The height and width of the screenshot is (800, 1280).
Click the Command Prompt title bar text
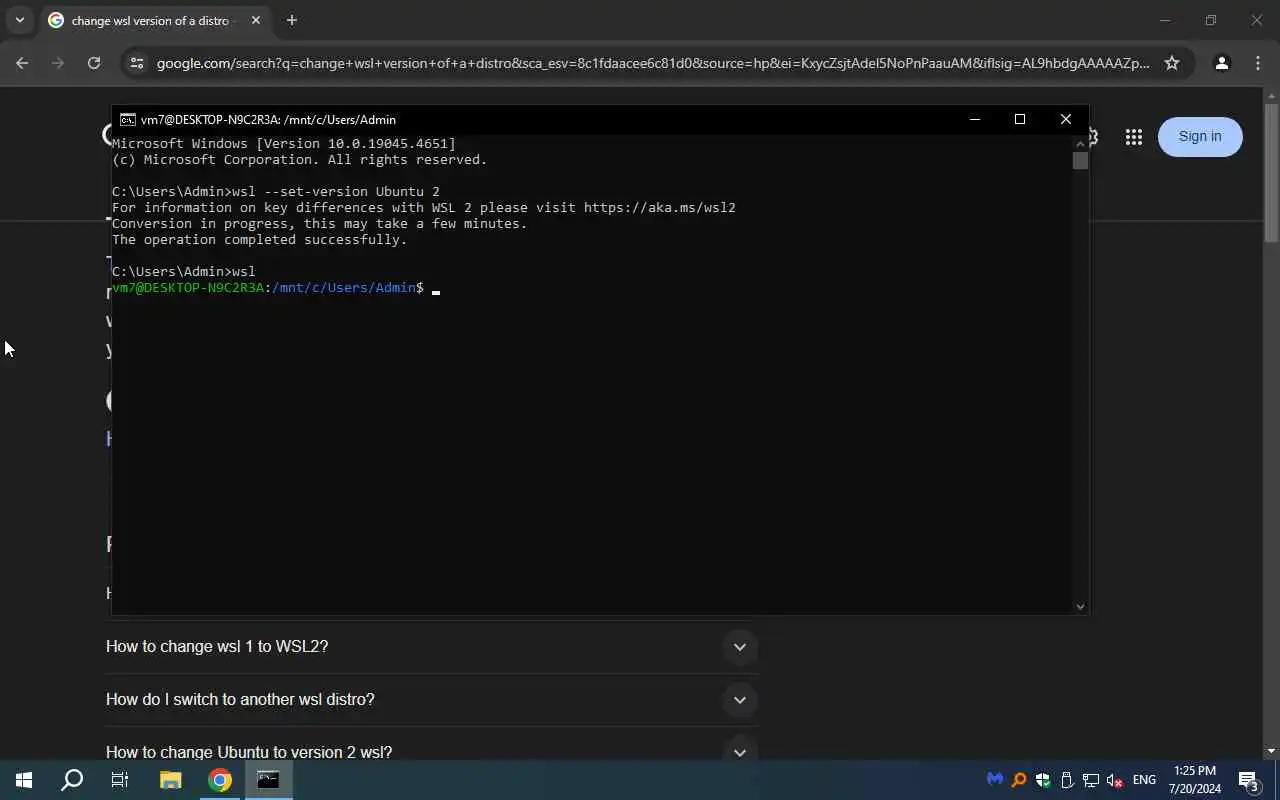tap(268, 120)
